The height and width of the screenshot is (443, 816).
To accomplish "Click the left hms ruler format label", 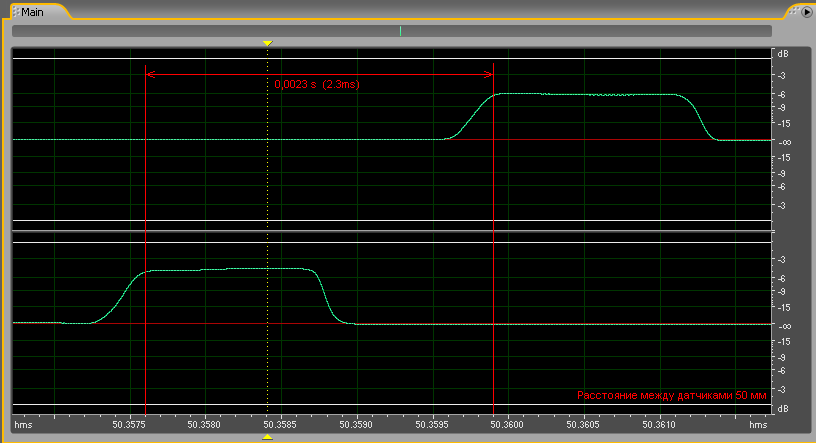I will pos(23,425).
